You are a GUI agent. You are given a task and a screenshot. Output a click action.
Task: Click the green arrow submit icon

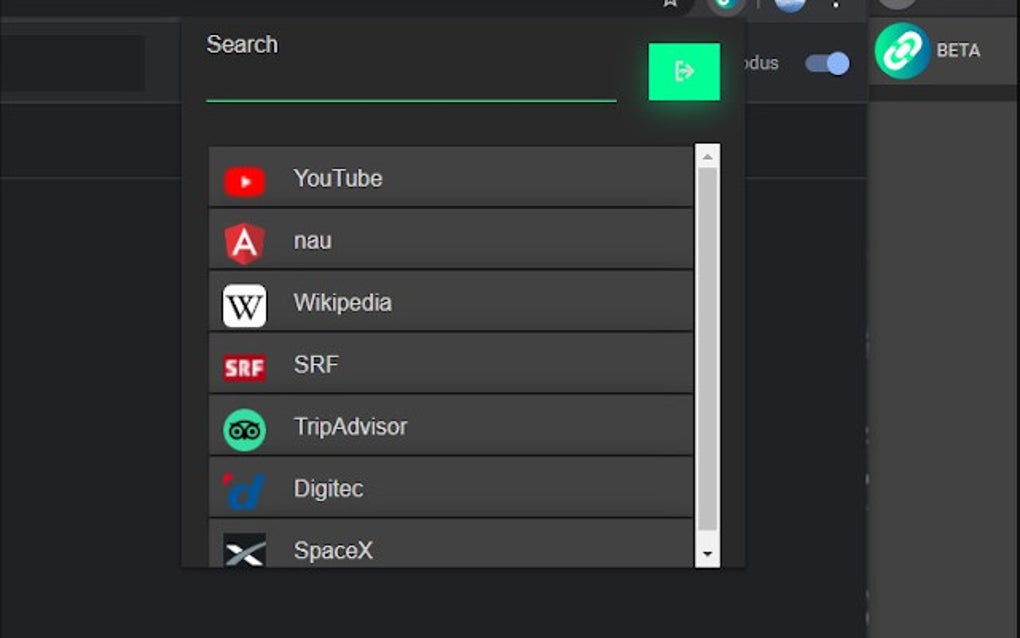click(686, 71)
